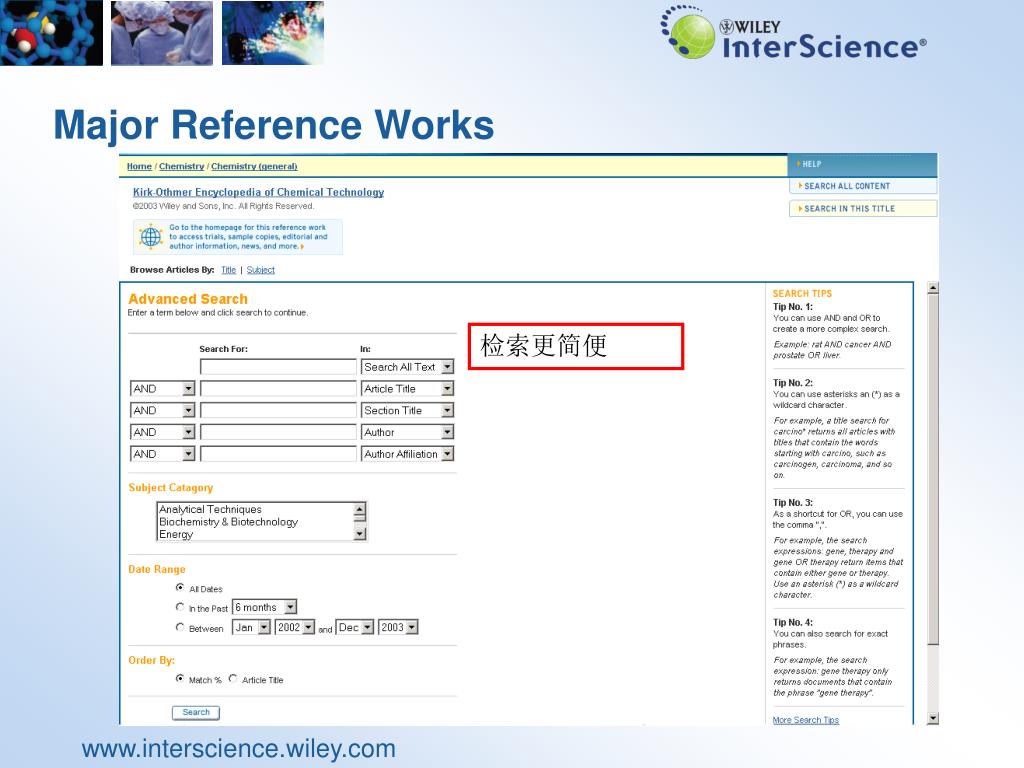Select the Between dates radio button

[x=180, y=628]
